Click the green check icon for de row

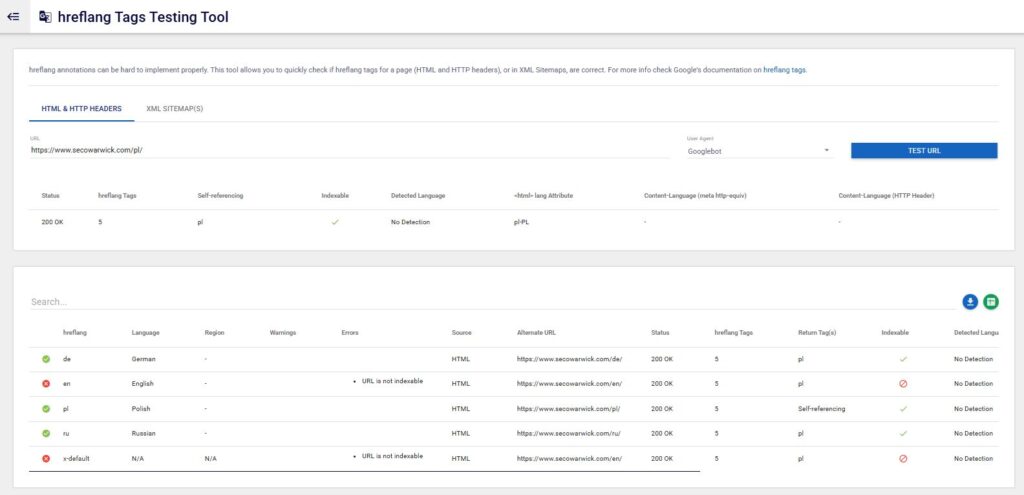point(46,358)
